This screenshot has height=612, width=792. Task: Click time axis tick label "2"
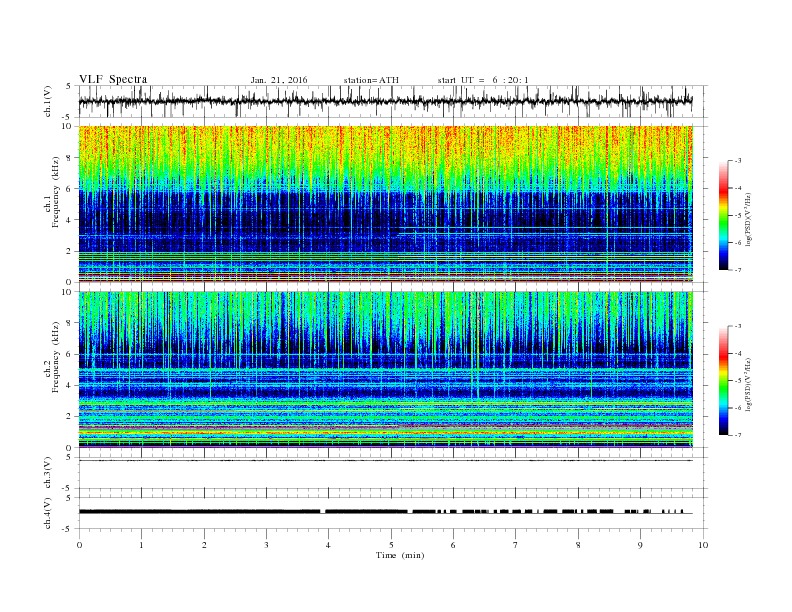pos(204,545)
